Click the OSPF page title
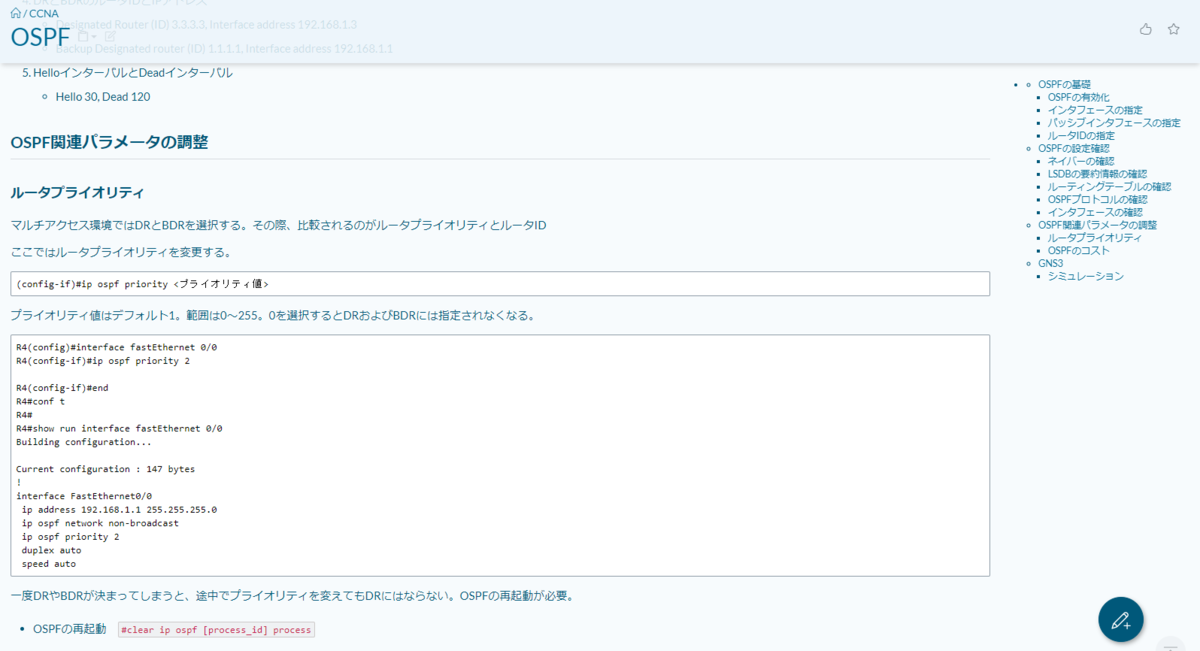 (40, 38)
